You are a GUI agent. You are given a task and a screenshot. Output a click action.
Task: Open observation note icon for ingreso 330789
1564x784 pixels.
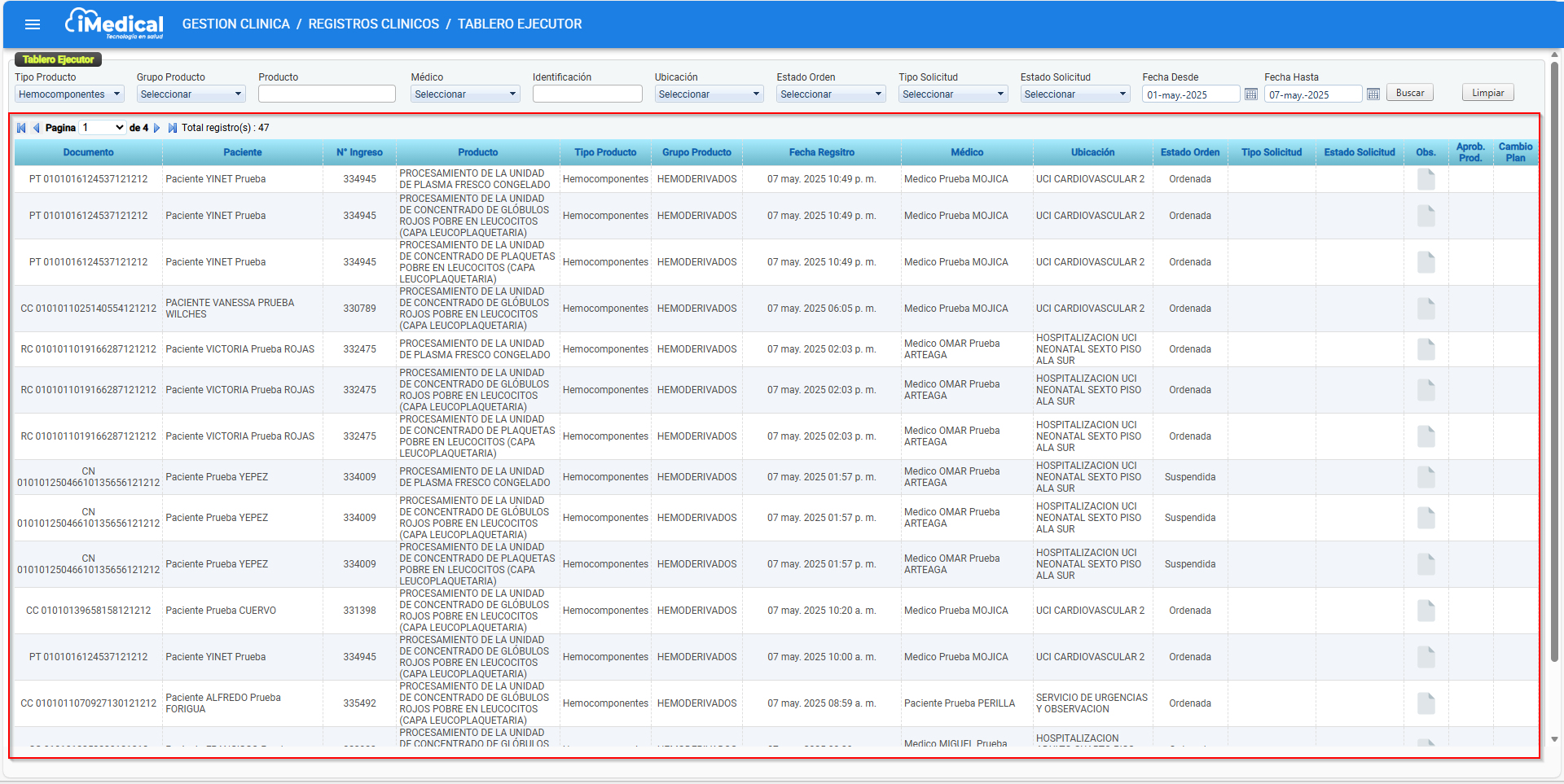click(x=1426, y=309)
